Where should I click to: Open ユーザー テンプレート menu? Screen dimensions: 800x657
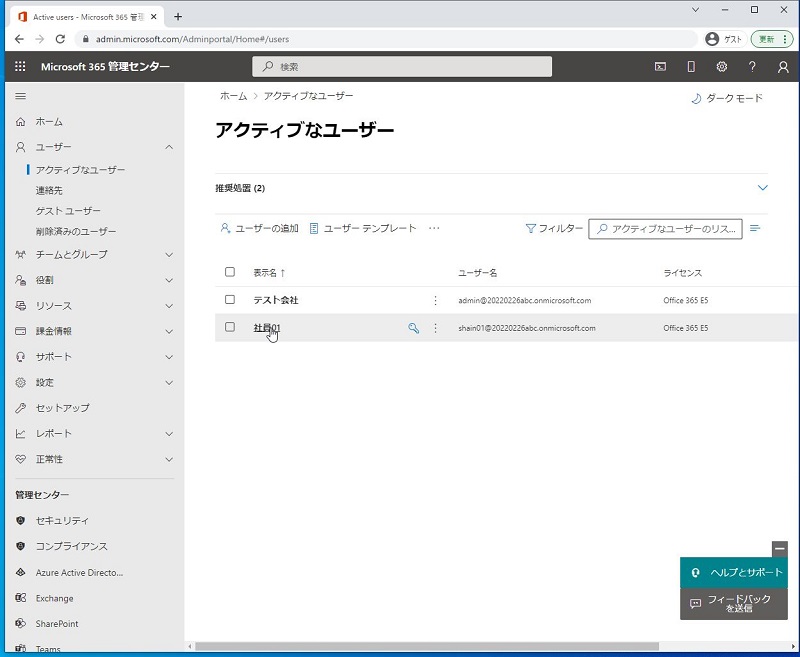[363, 228]
